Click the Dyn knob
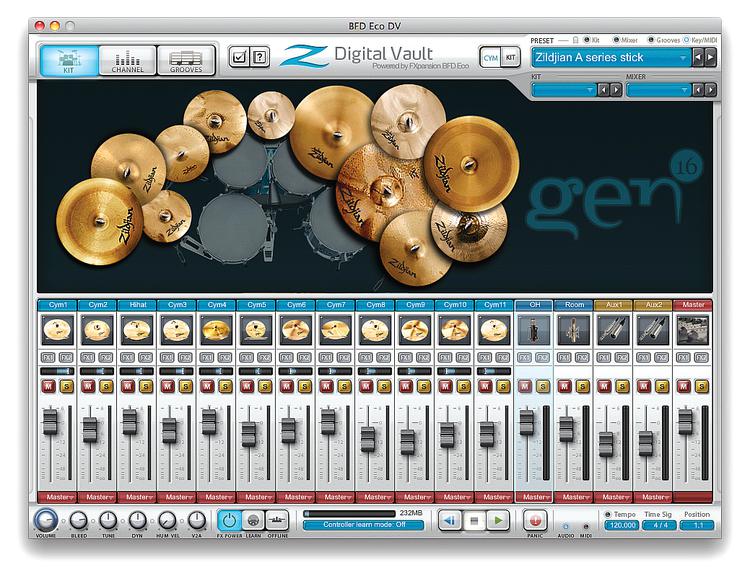Viewport: 750px width, 578px height. point(138,520)
